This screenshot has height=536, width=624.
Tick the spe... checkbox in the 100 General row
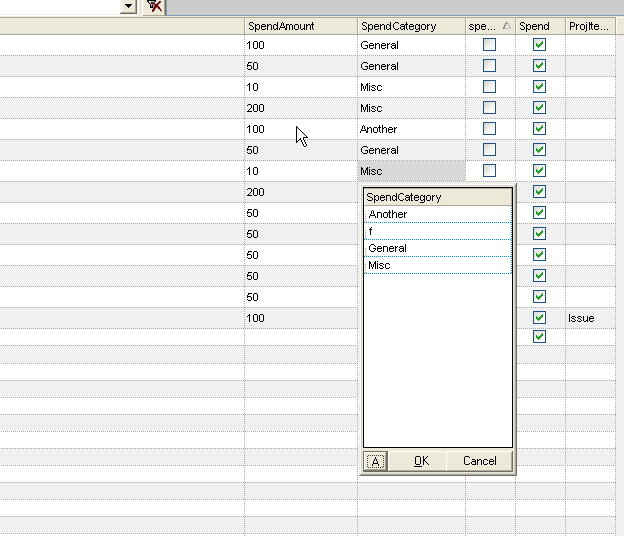(x=489, y=45)
